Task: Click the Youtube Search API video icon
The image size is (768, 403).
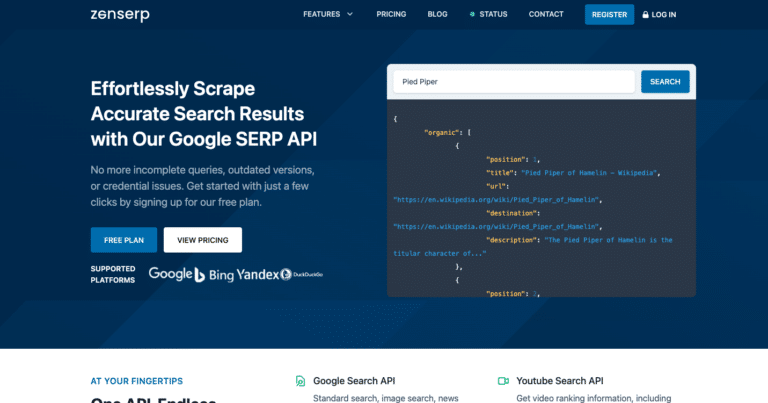Action: 504,381
